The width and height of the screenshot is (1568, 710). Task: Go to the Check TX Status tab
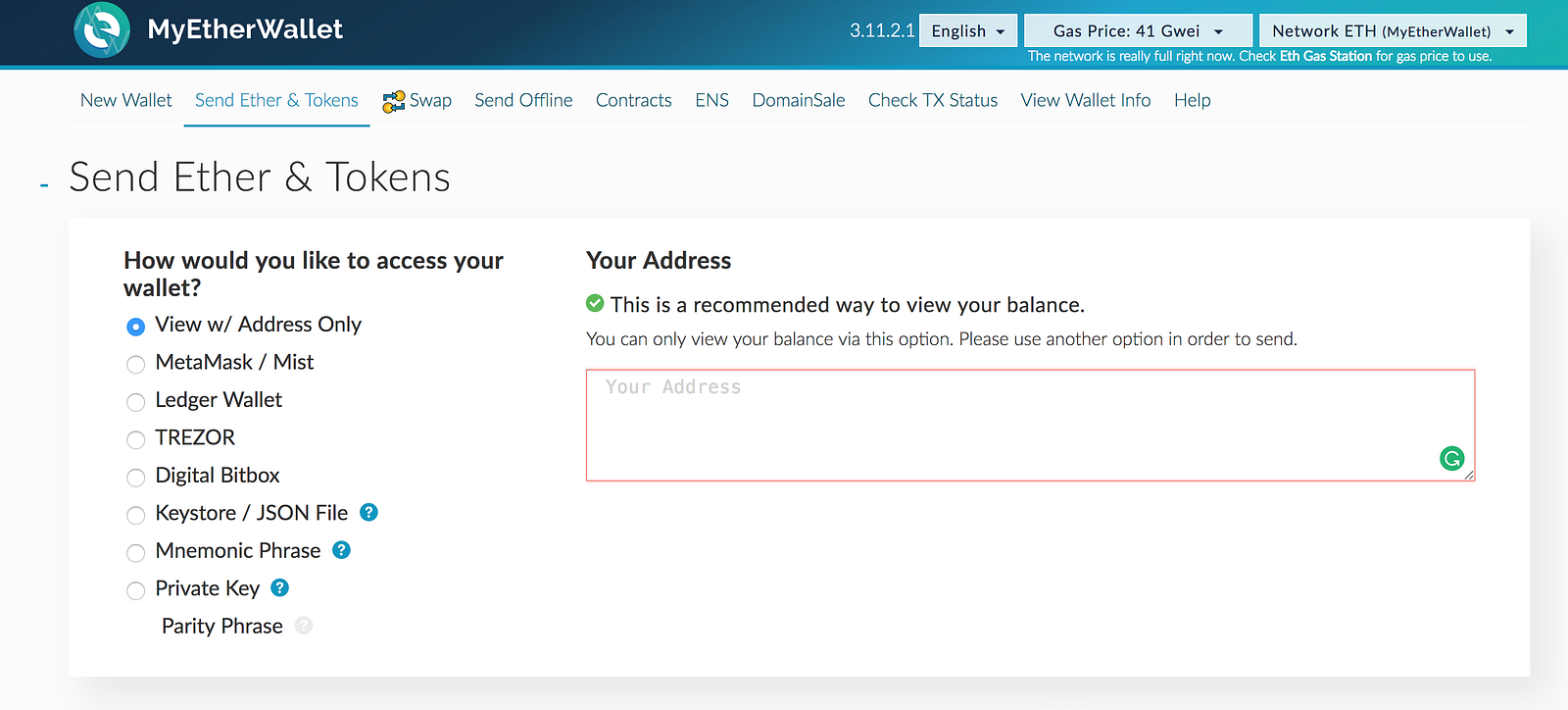tap(933, 100)
